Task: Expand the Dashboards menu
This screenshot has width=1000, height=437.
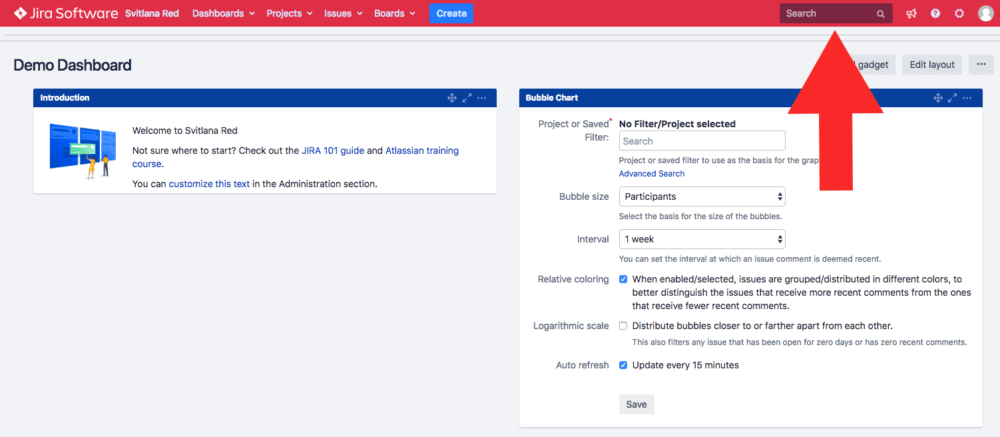Action: [223, 13]
